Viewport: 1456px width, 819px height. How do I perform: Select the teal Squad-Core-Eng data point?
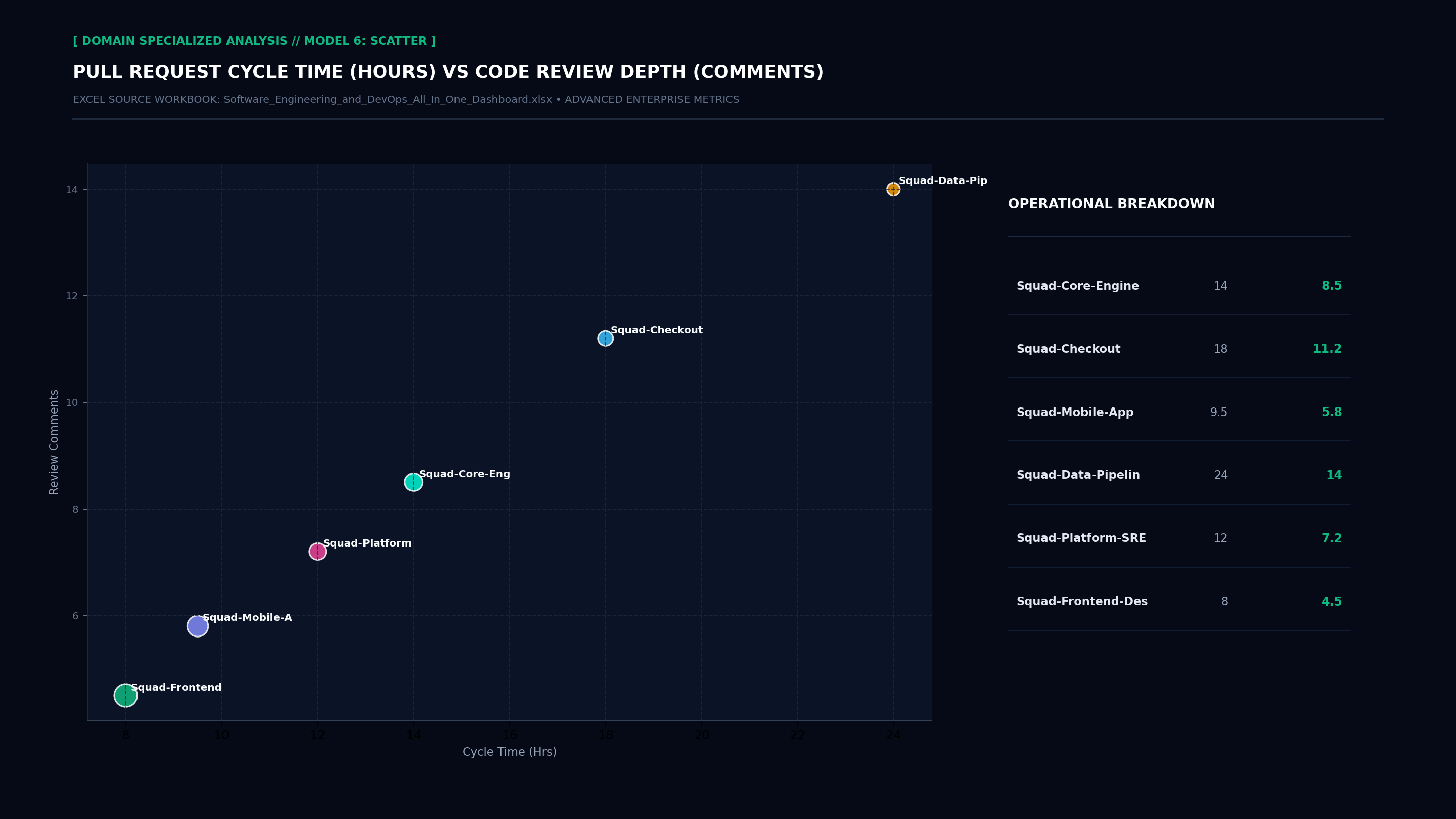(413, 482)
